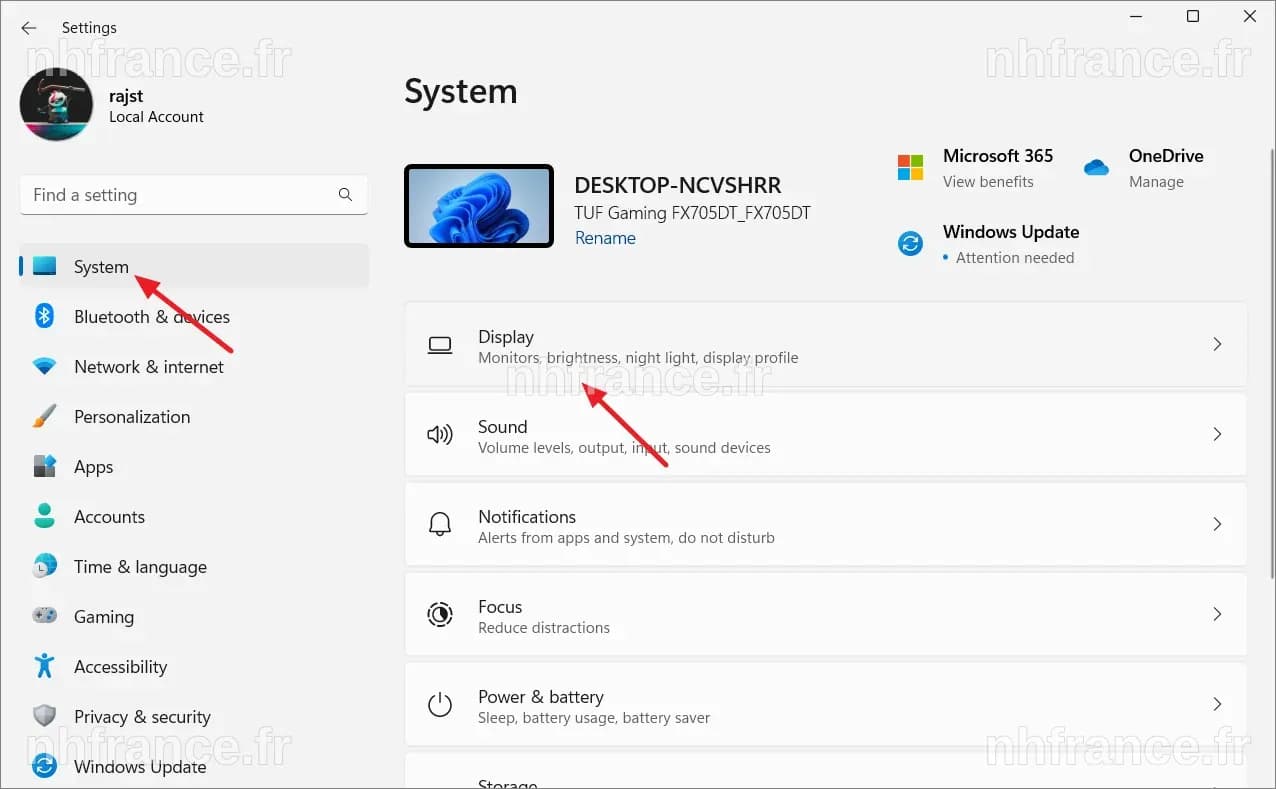The image size is (1276, 789).
Task: Open Network & internet wifi icon
Action: point(44,367)
